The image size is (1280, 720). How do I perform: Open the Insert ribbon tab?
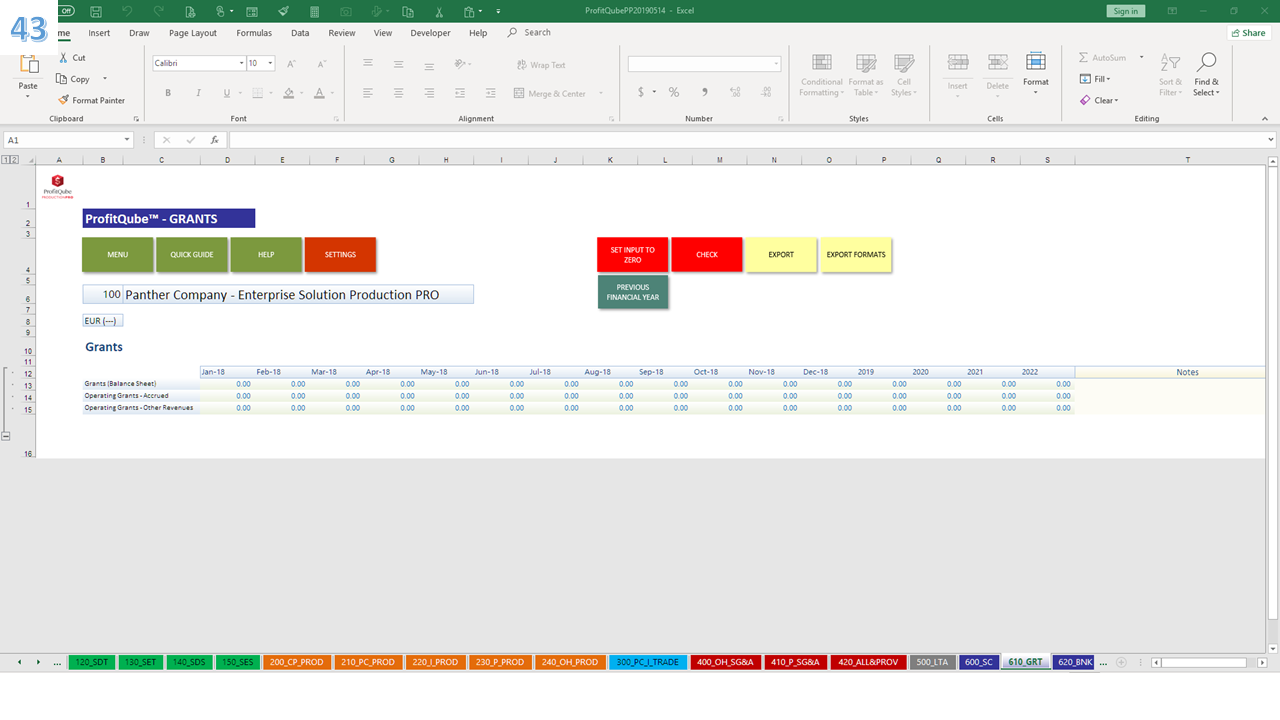click(99, 33)
